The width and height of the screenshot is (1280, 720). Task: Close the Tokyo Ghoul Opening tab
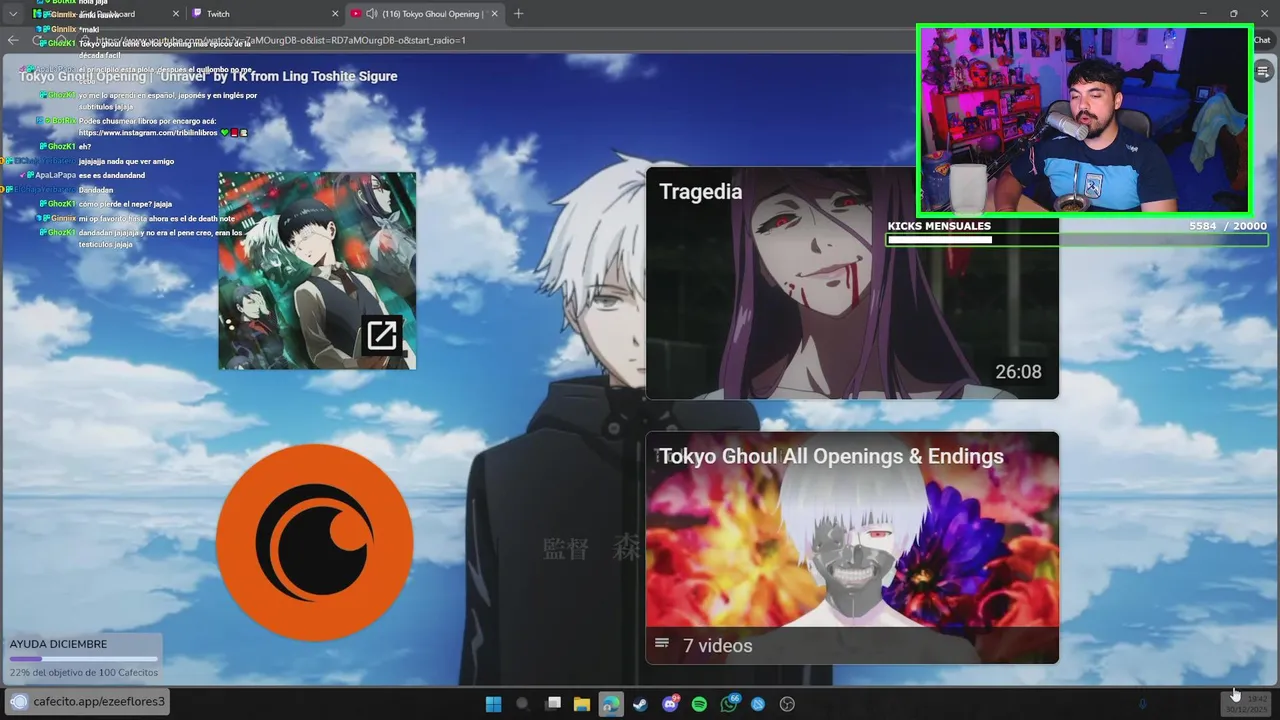pyautogui.click(x=494, y=14)
